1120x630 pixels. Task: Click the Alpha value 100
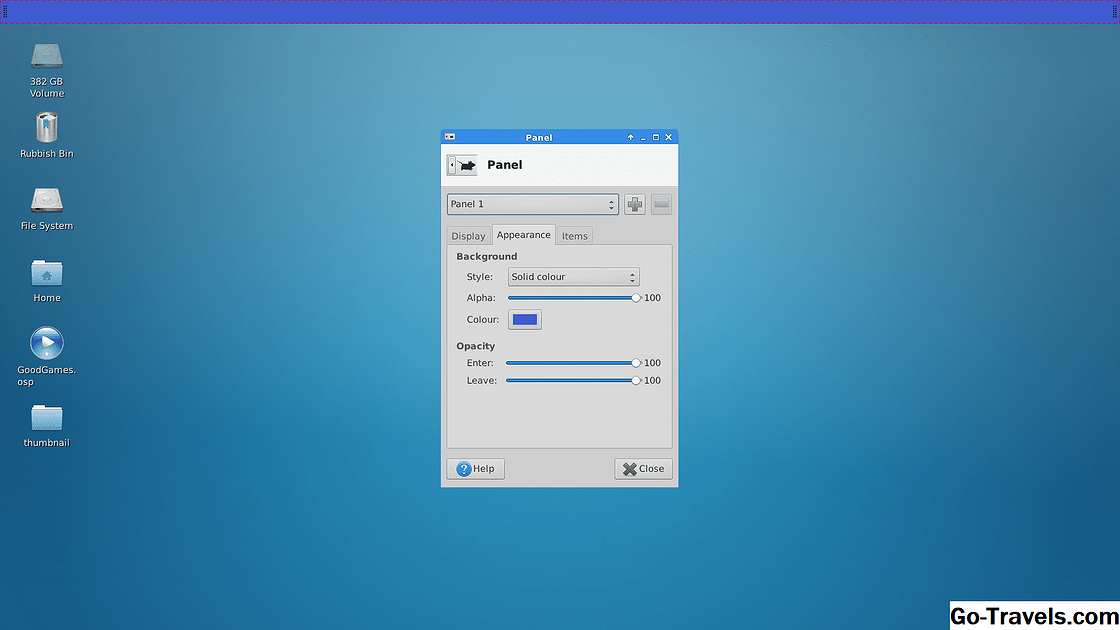click(652, 298)
